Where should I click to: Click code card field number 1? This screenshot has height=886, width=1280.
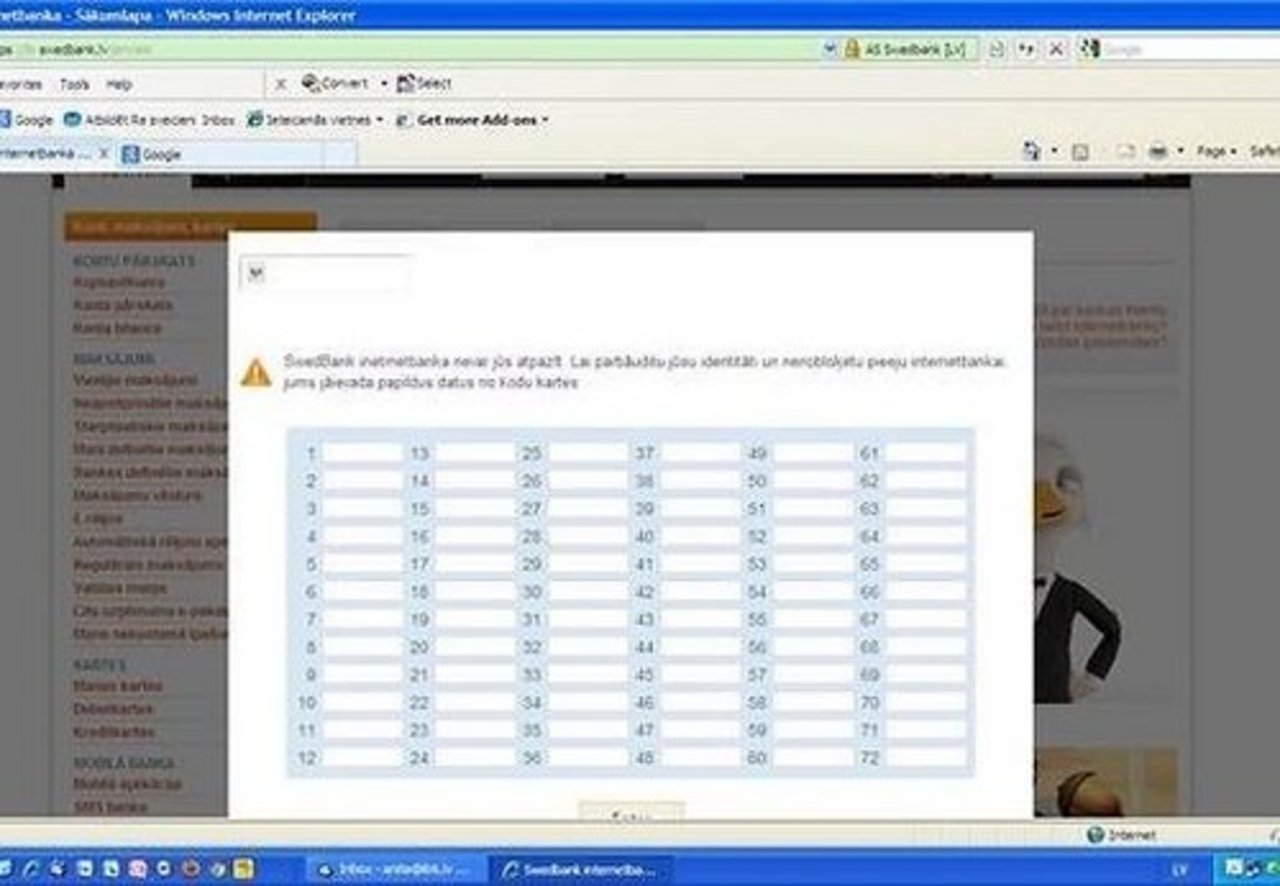361,454
